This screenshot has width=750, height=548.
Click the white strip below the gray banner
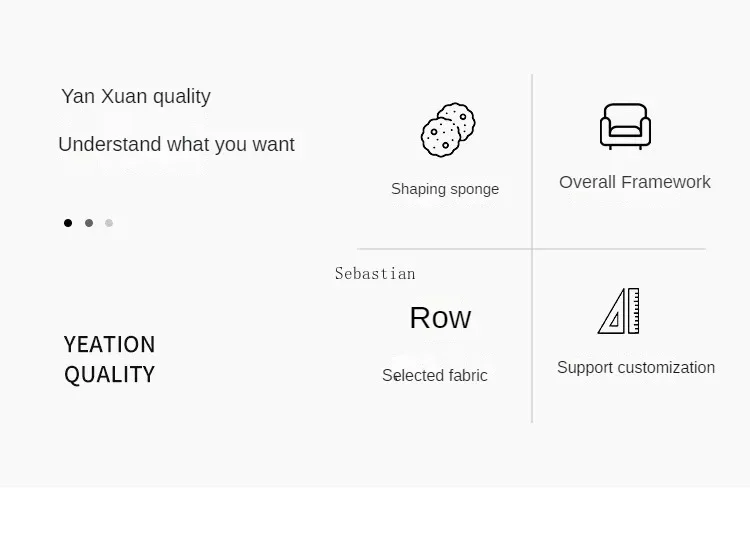[375, 518]
